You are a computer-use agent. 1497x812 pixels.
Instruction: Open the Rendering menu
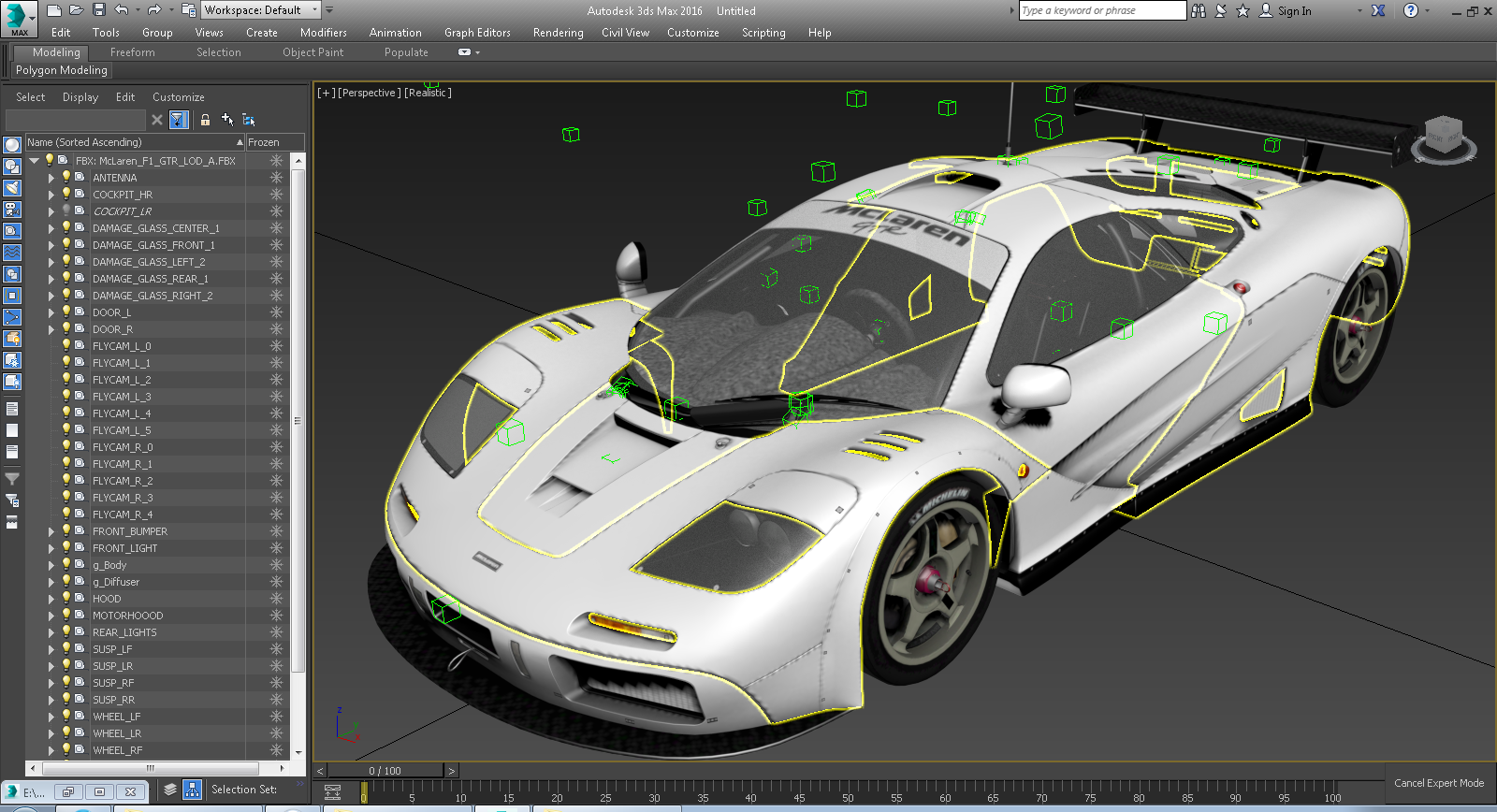(559, 33)
